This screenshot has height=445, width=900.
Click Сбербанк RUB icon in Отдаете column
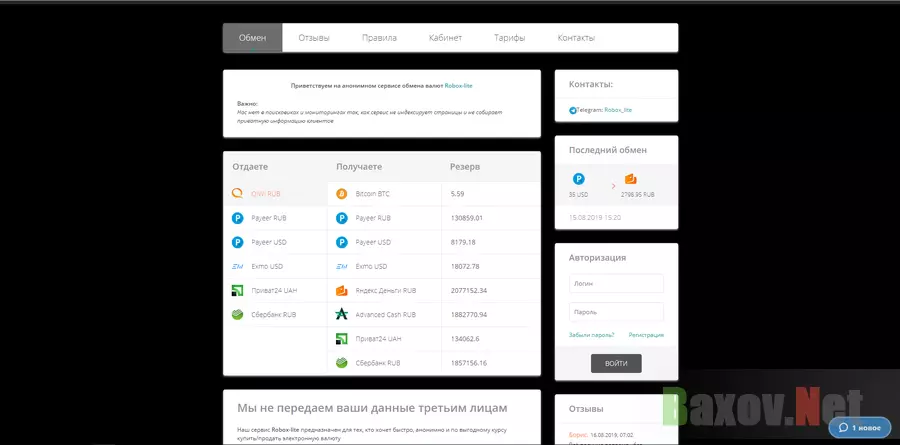click(237, 315)
